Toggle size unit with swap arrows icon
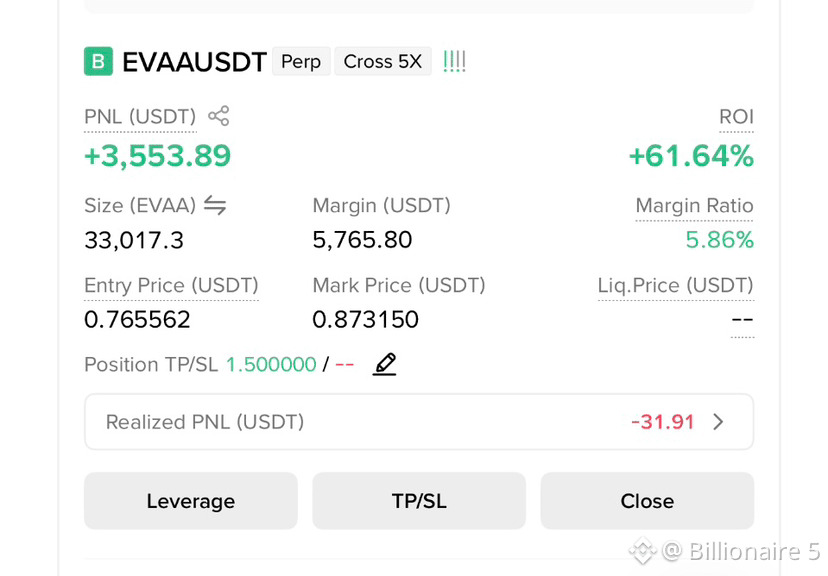The image size is (828, 576). point(215,205)
